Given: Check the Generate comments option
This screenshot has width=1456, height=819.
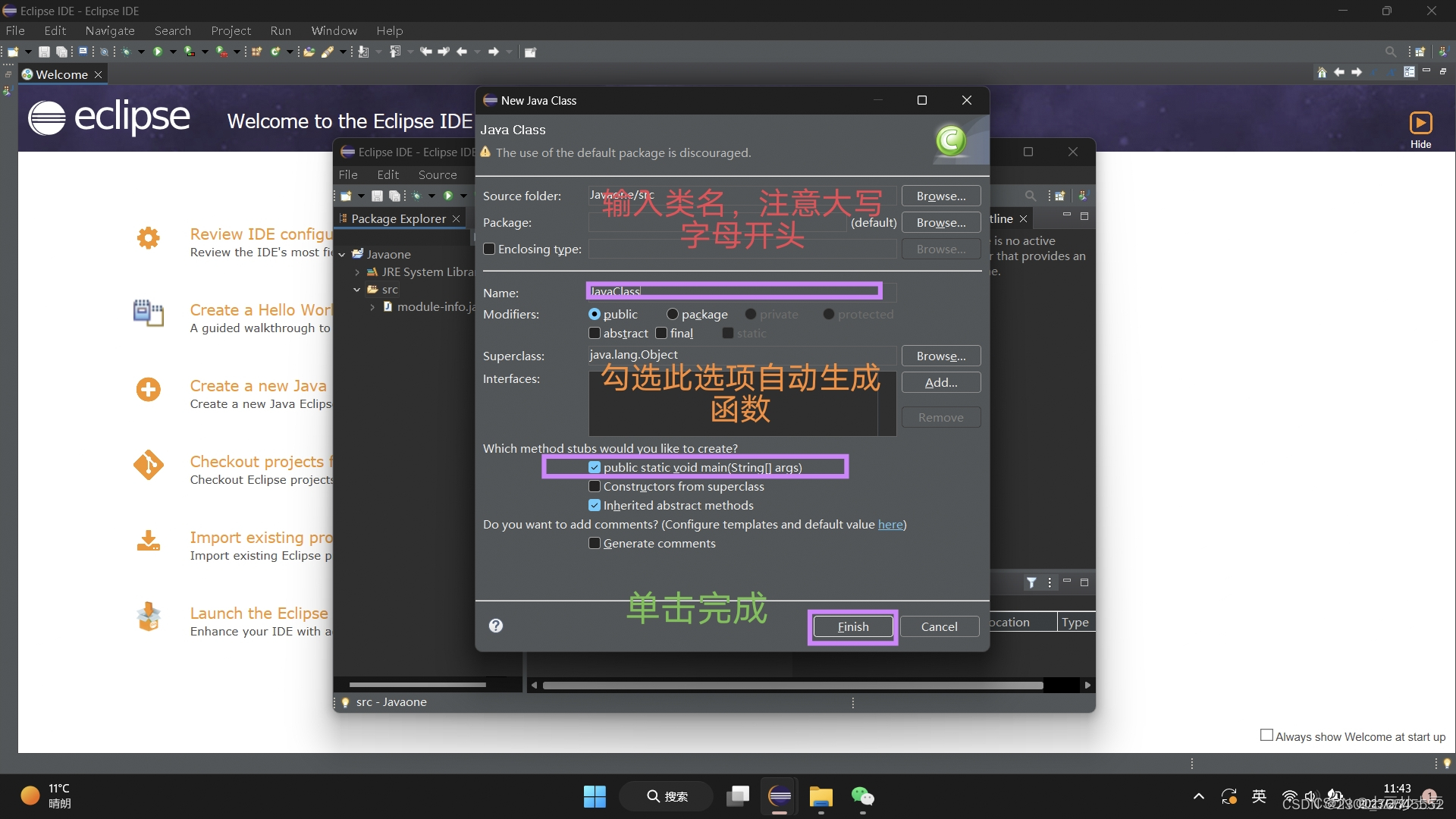Looking at the screenshot, I should tap(595, 543).
